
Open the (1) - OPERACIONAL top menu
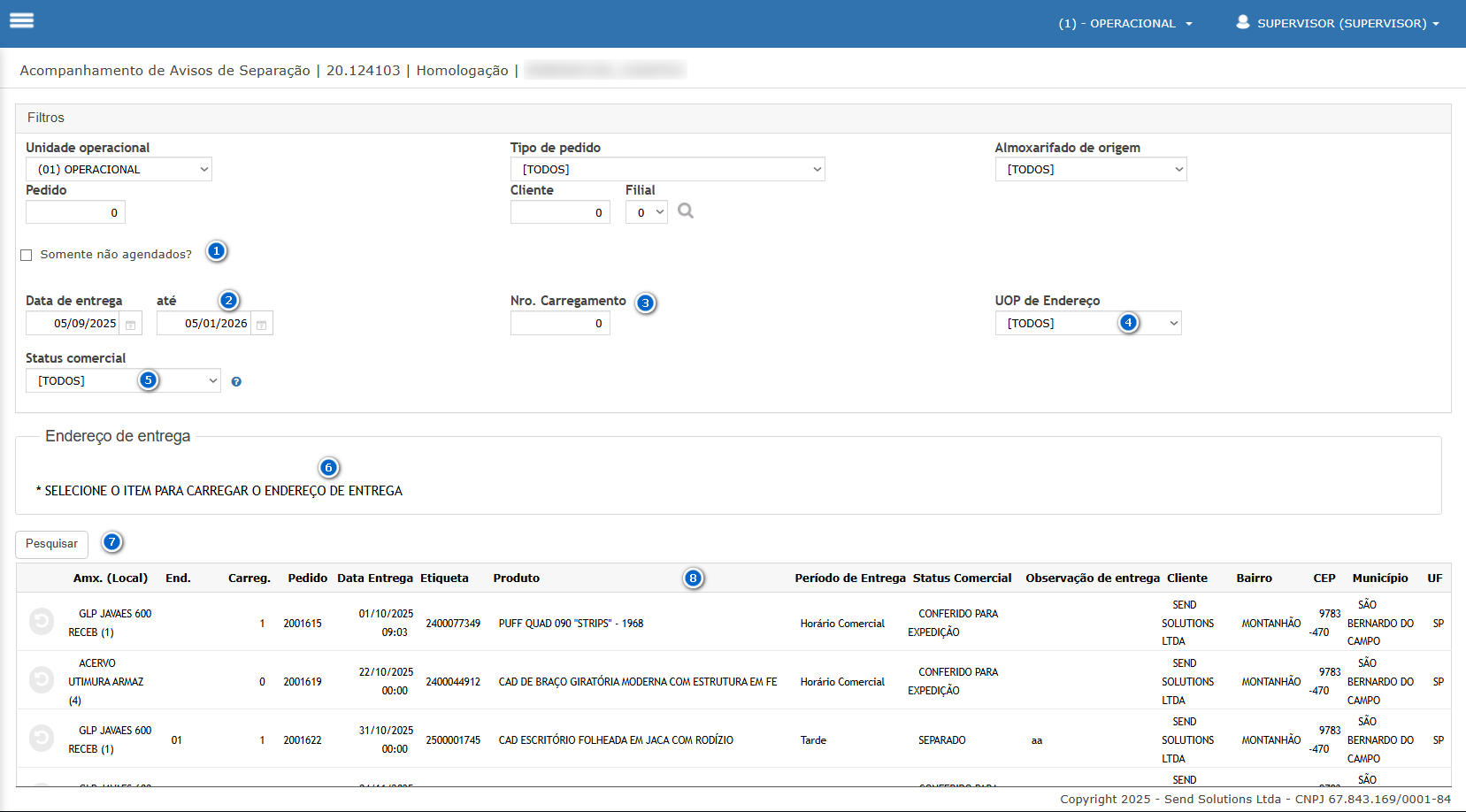click(1124, 24)
